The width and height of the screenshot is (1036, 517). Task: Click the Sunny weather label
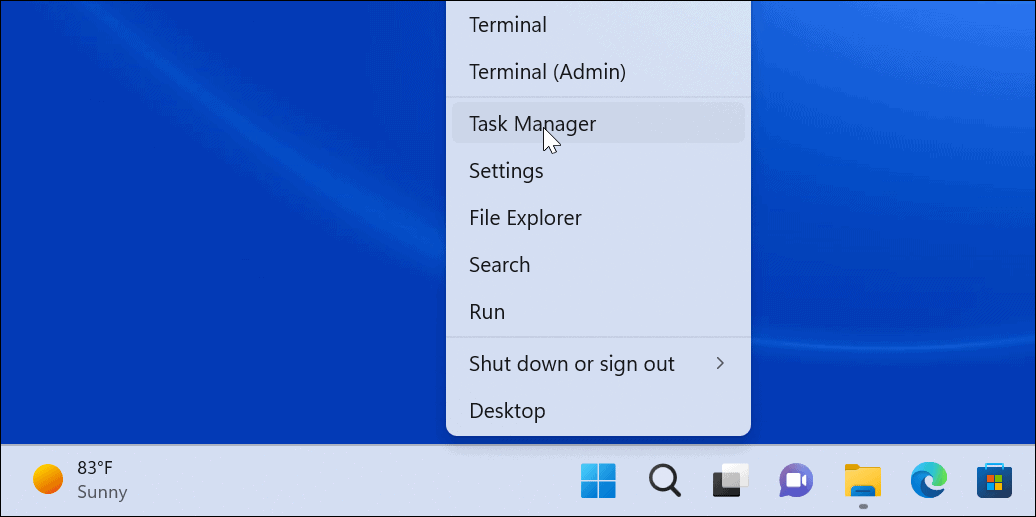point(102,493)
